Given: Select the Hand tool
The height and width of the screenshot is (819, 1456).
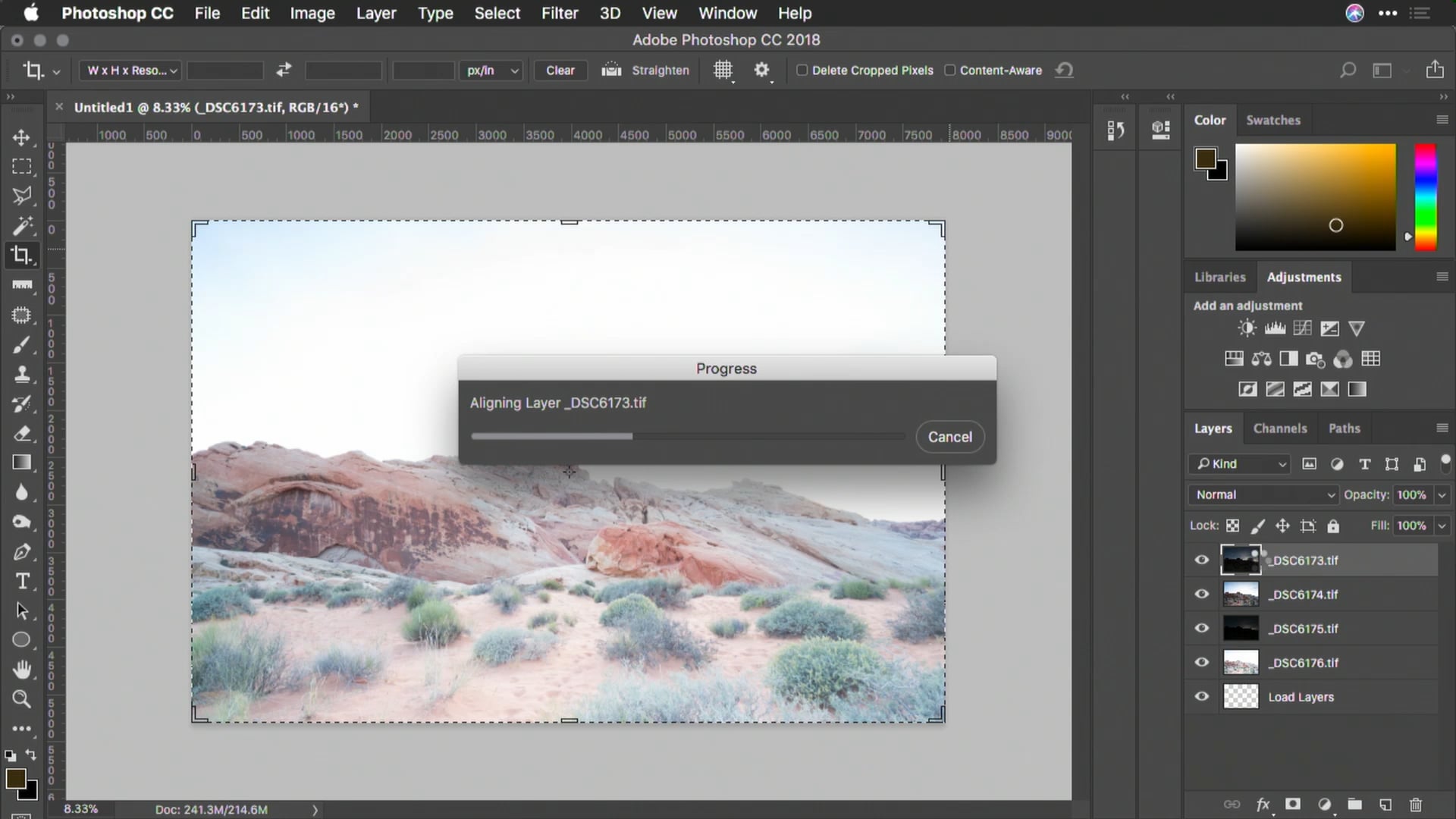Looking at the screenshot, I should [22, 670].
